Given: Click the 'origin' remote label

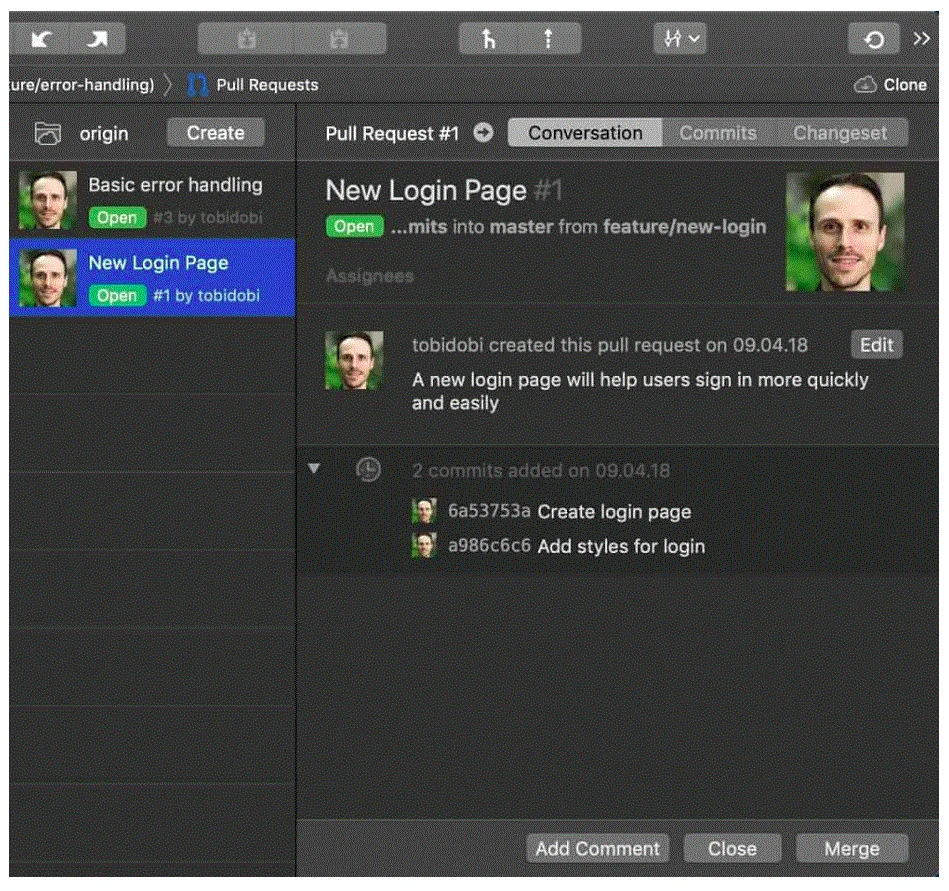Looking at the screenshot, I should 104,134.
